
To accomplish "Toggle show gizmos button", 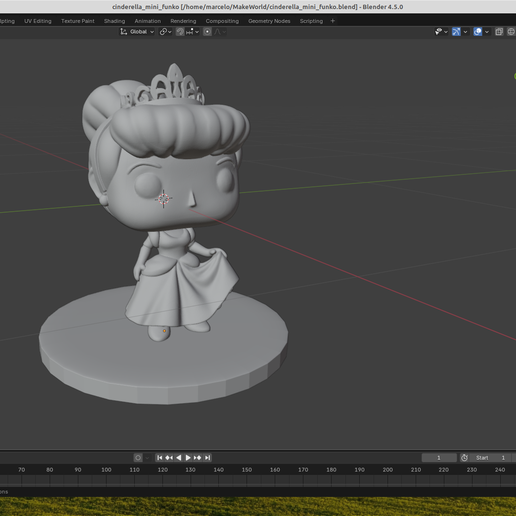I will [456, 32].
